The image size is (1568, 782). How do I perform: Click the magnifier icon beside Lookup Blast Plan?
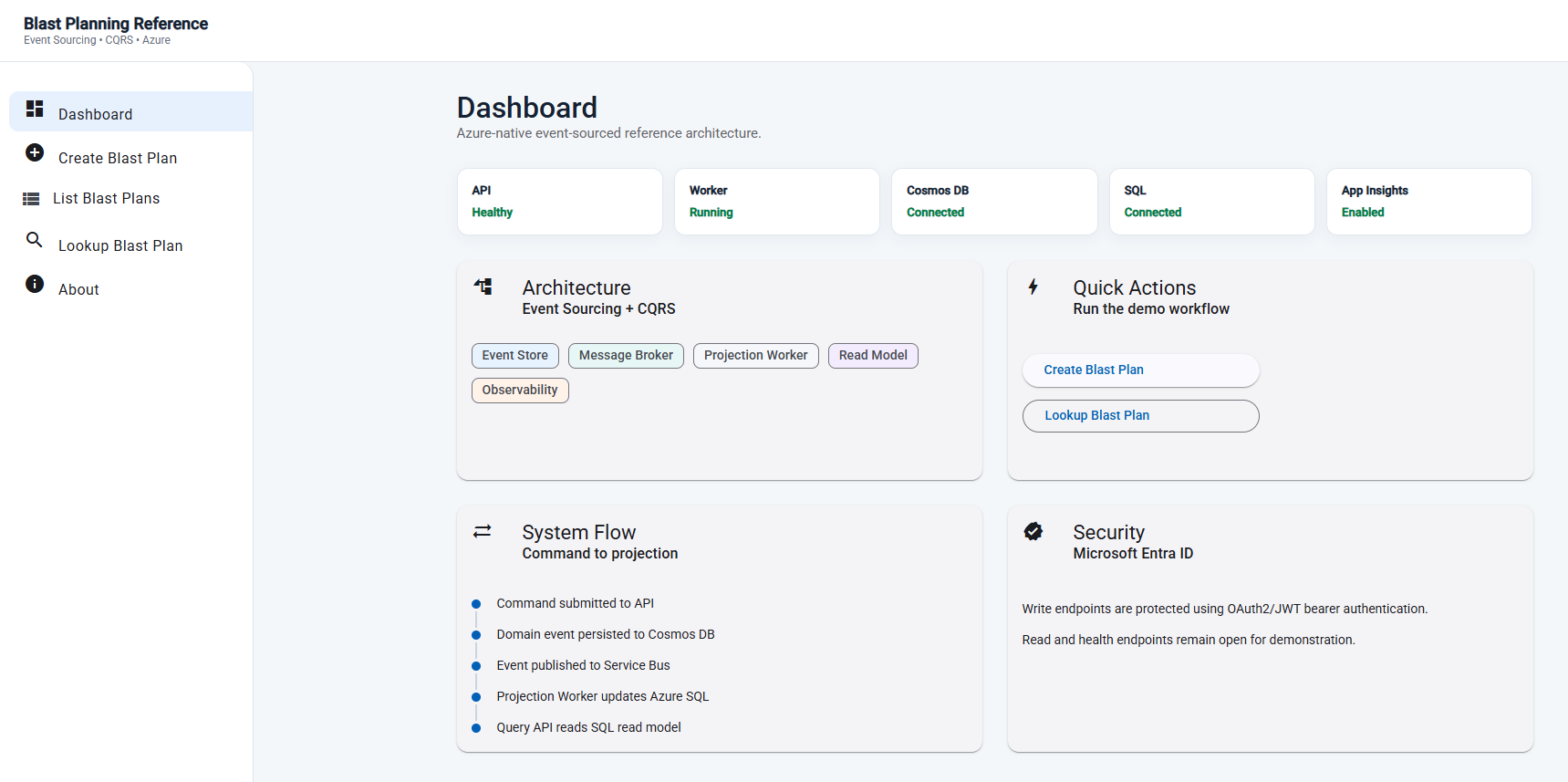coord(35,240)
